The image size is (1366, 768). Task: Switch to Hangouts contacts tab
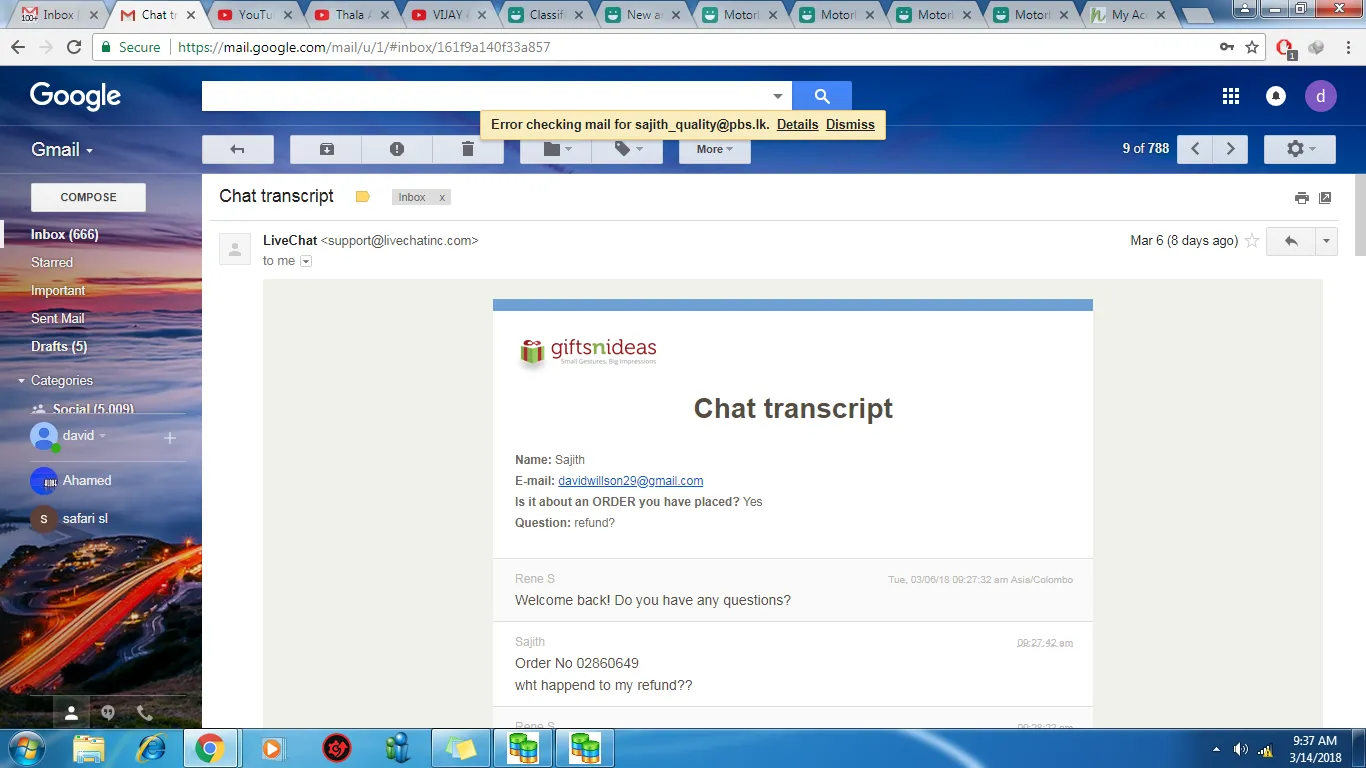72,713
